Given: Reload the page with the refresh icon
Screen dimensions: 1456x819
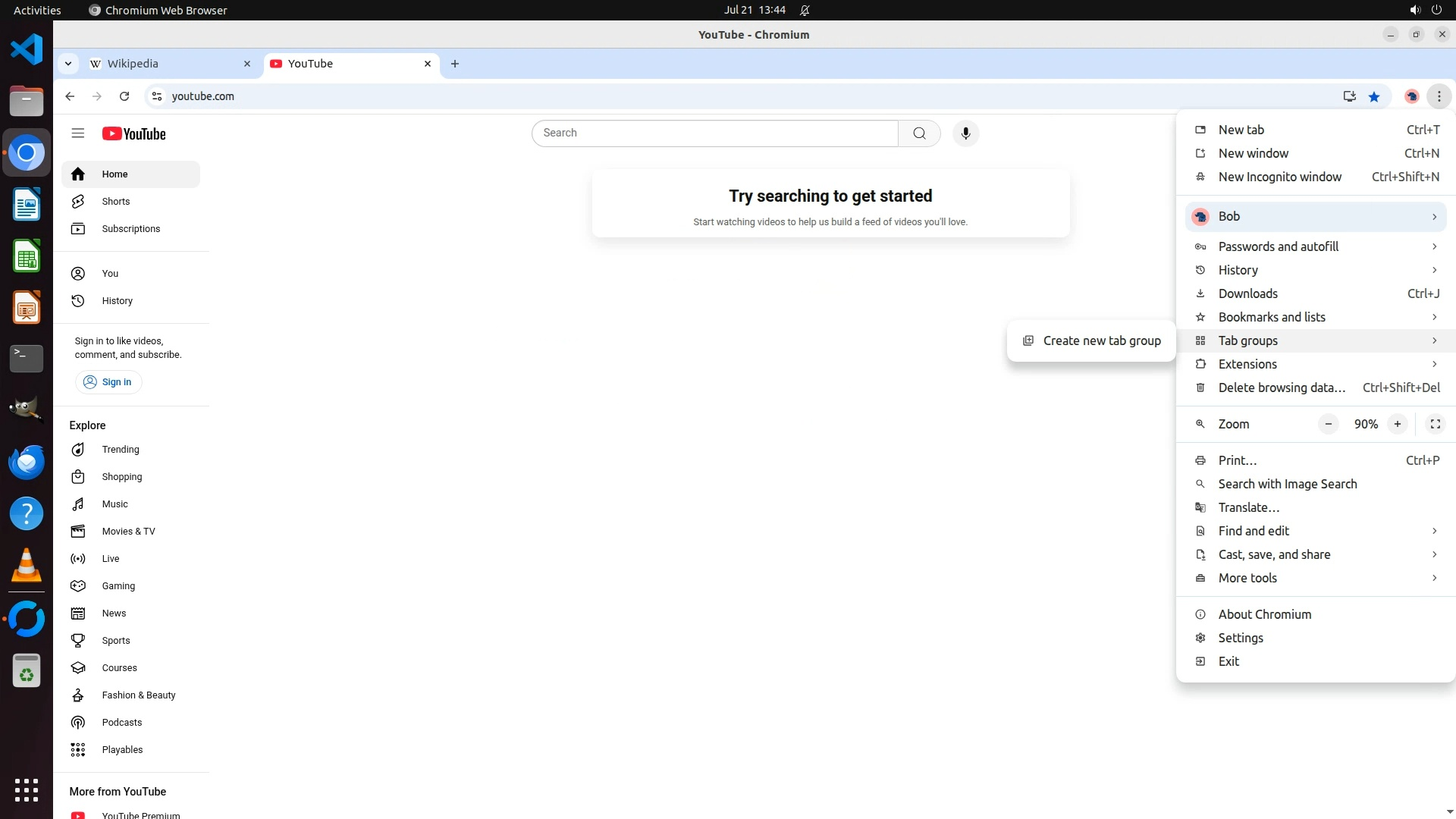Looking at the screenshot, I should click(124, 96).
